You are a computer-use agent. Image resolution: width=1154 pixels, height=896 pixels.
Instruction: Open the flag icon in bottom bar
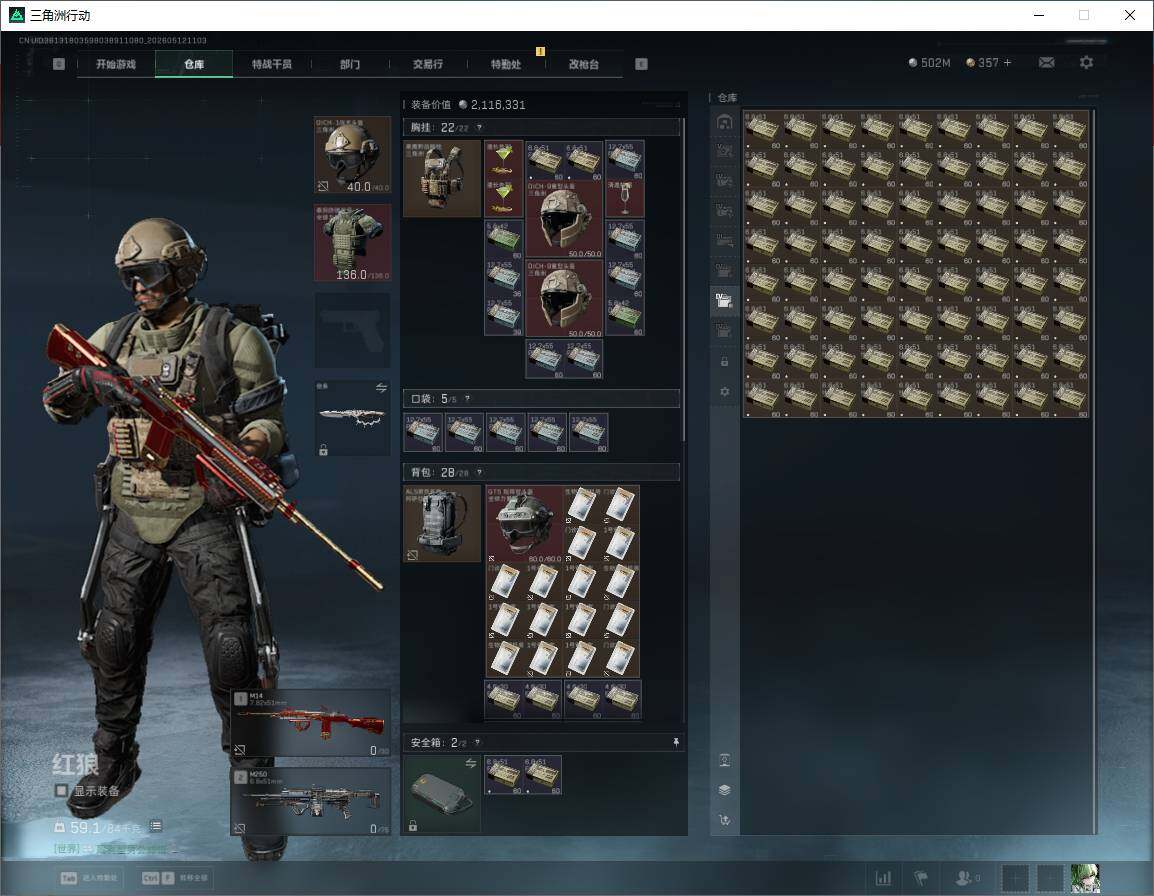(920, 878)
